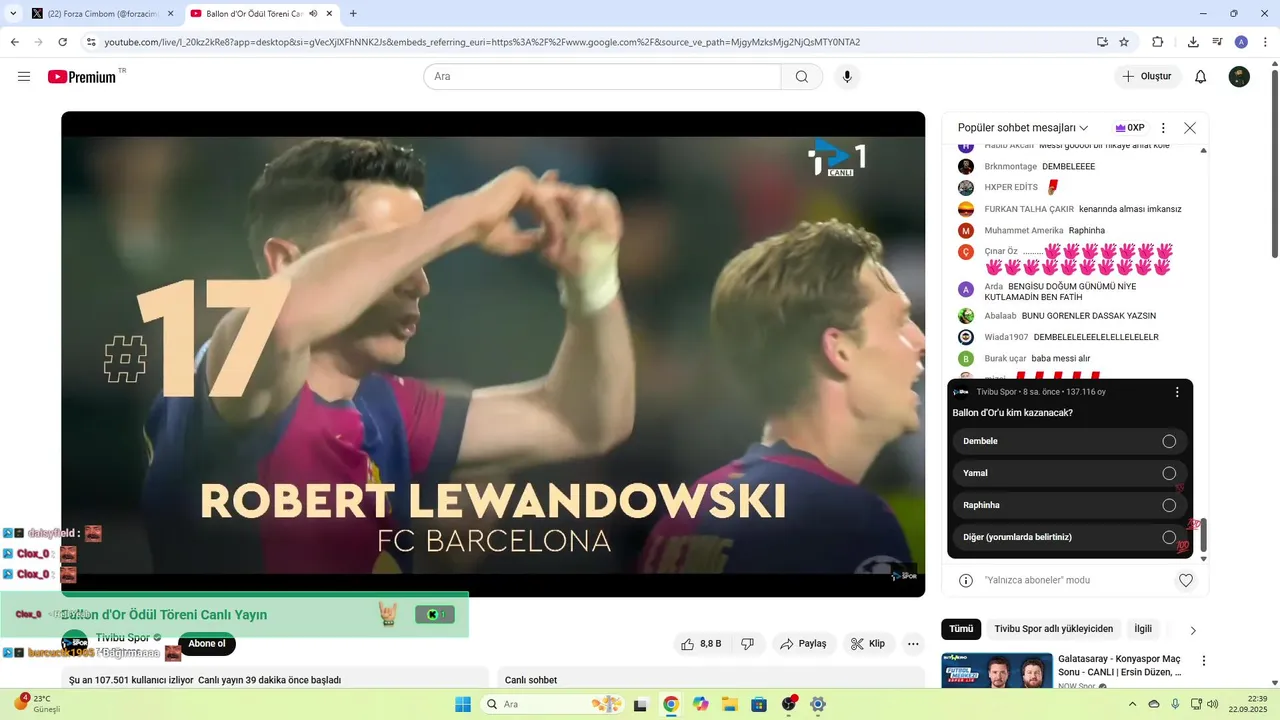Open YouTube account avatar menu

(1239, 77)
